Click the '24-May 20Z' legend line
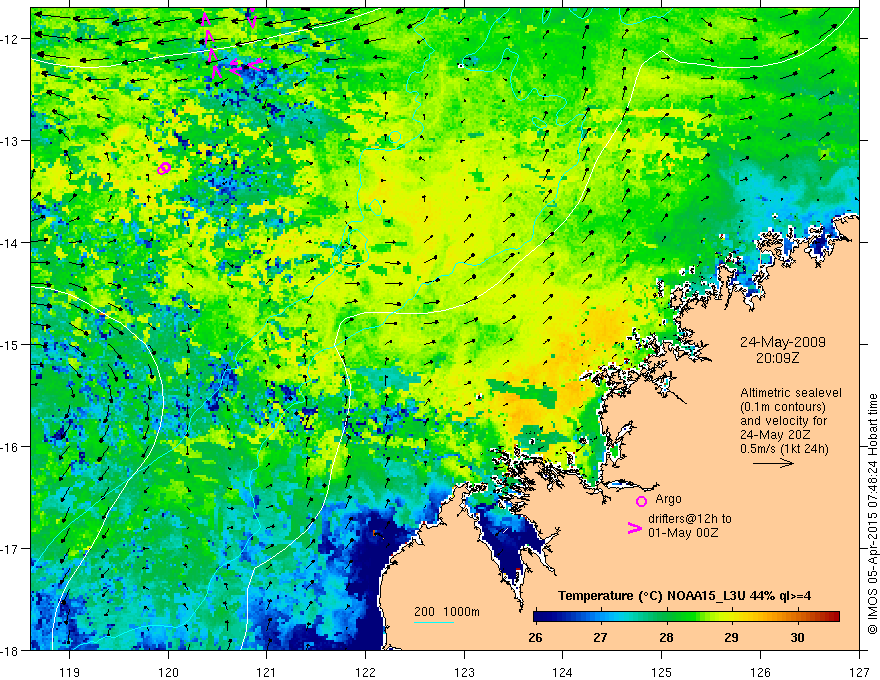The width and height of the screenshot is (880, 680). tap(775, 435)
